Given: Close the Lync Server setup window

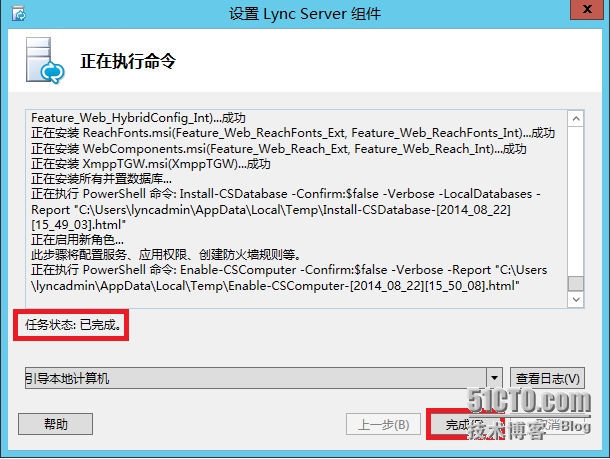Looking at the screenshot, I should tap(587, 9).
